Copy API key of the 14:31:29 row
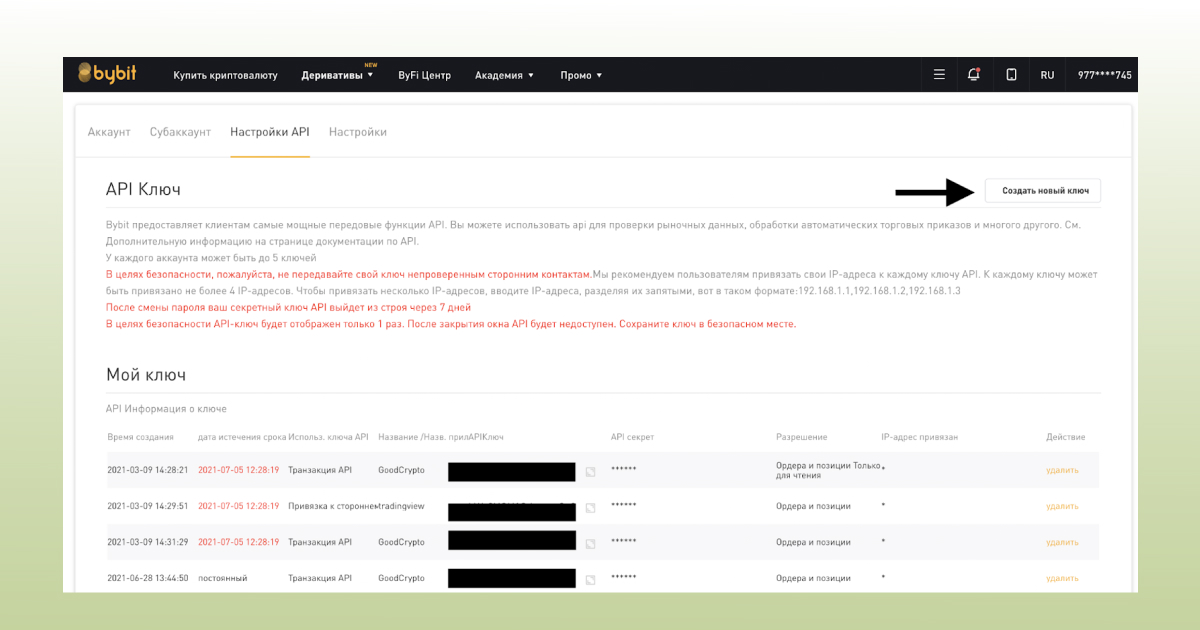 click(590, 543)
